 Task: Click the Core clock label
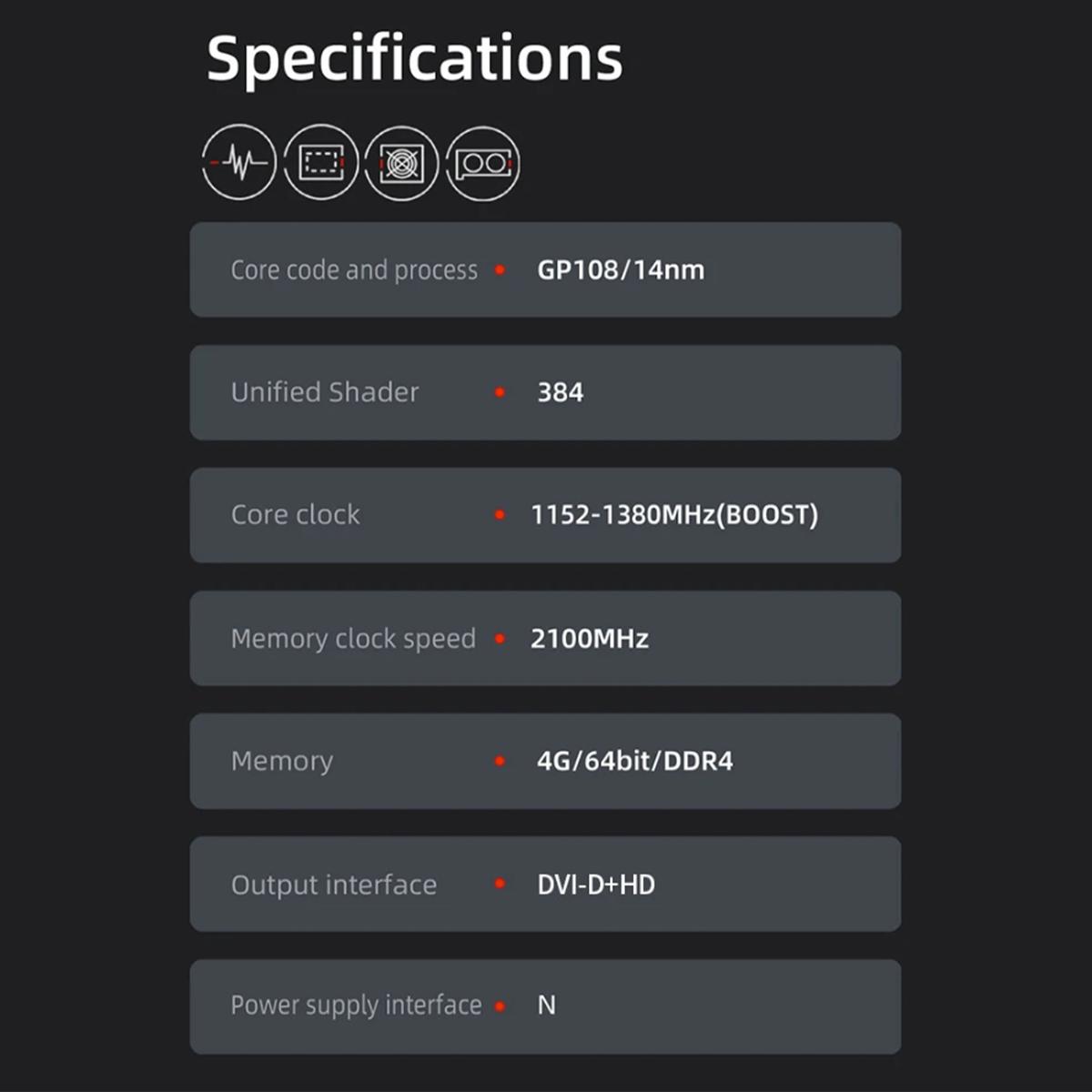click(x=296, y=515)
